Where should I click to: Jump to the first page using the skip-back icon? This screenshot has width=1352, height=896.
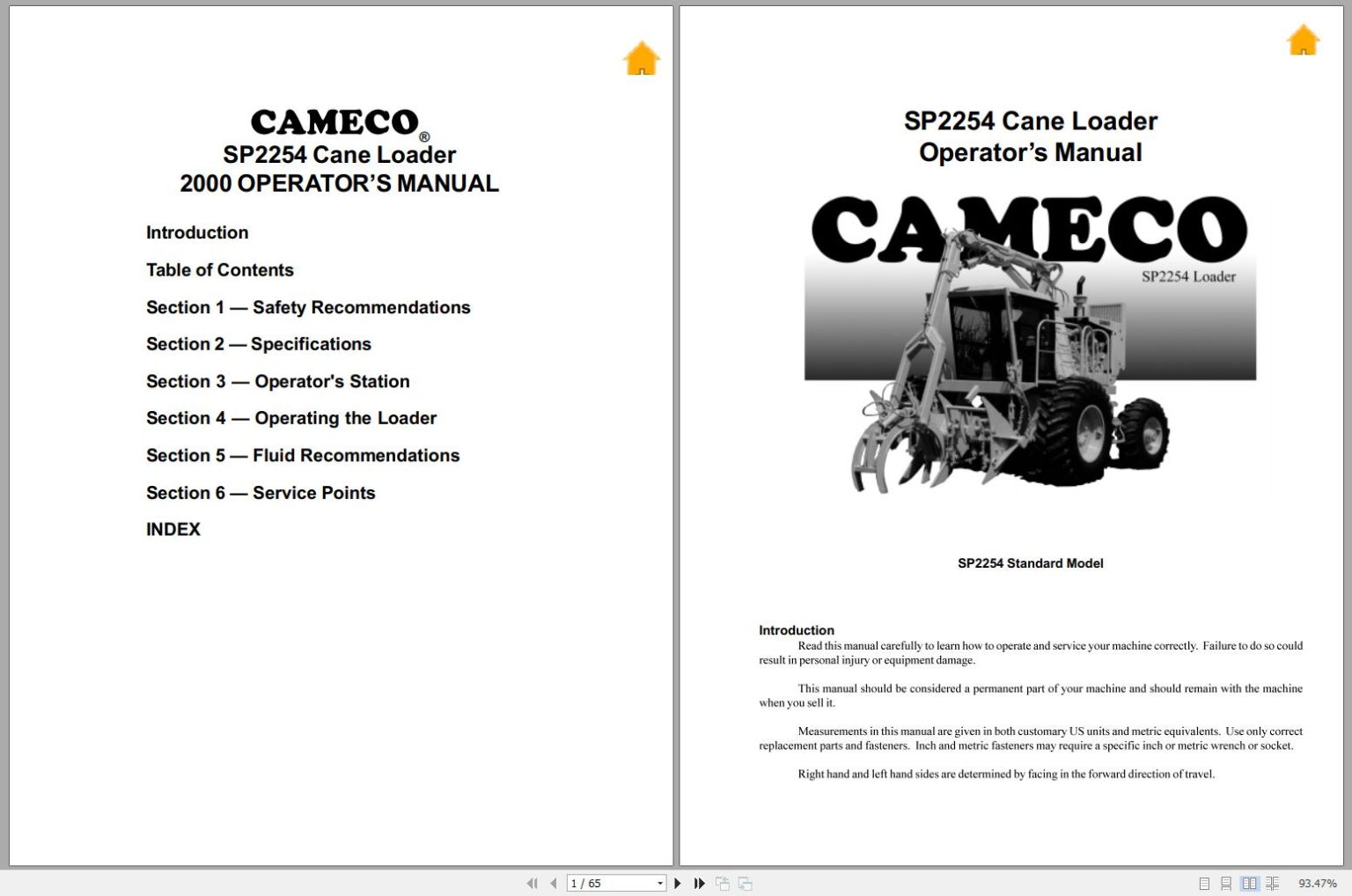533,883
